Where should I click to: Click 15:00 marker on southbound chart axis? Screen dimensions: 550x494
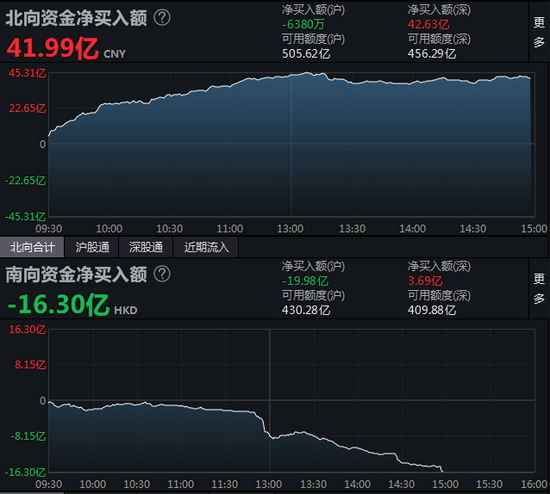(x=445, y=484)
